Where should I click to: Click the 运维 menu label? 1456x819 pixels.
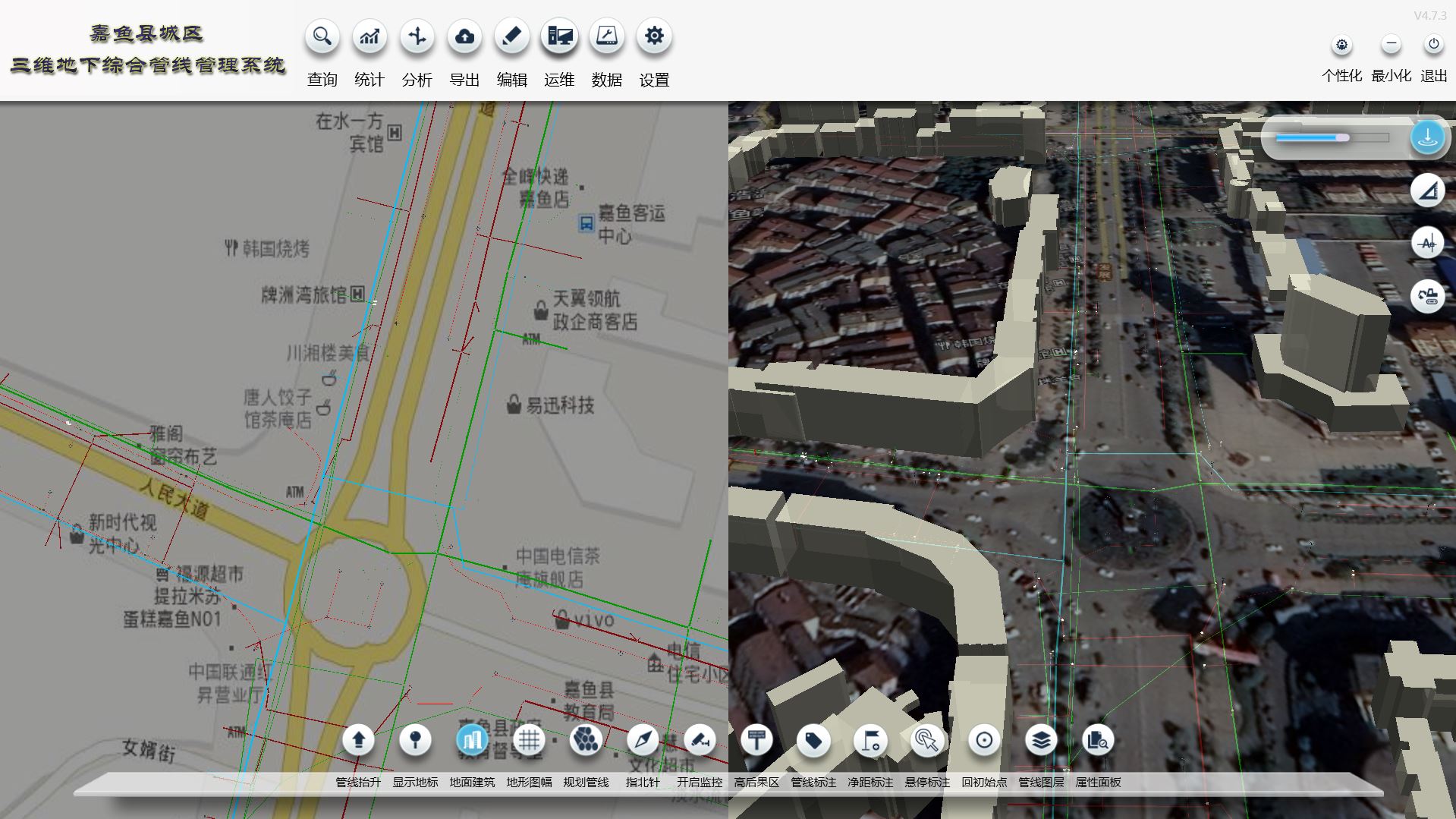click(x=559, y=80)
